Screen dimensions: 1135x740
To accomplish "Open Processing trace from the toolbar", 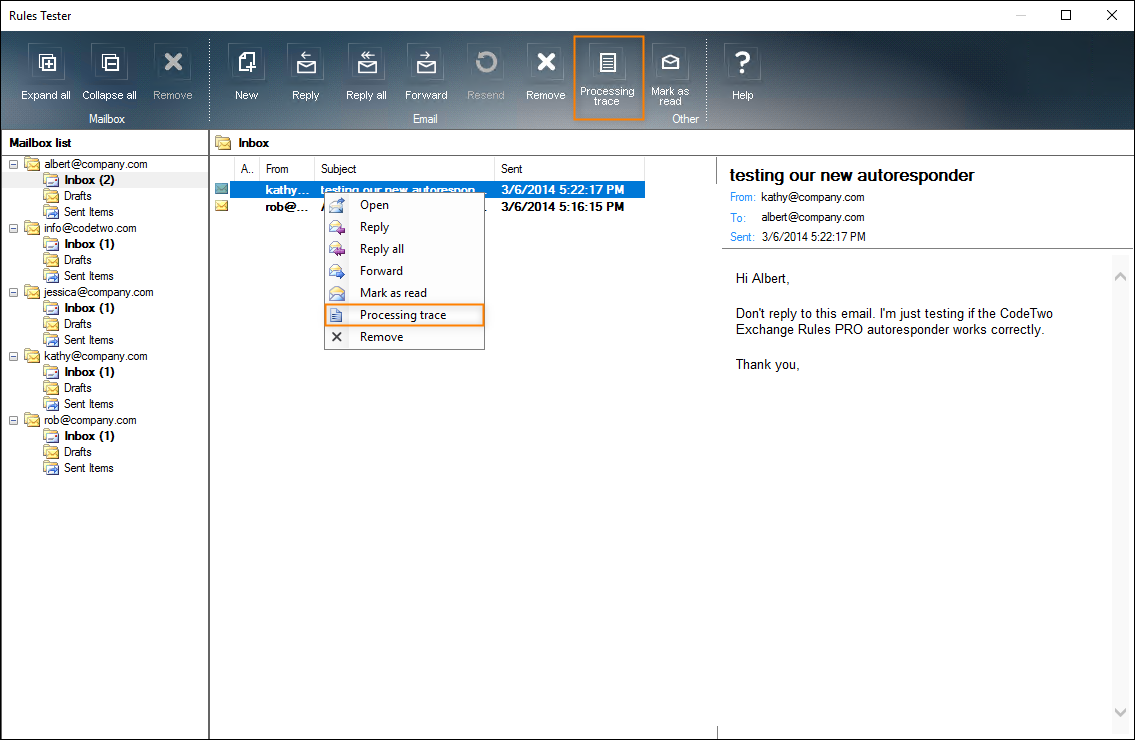I will click(608, 77).
